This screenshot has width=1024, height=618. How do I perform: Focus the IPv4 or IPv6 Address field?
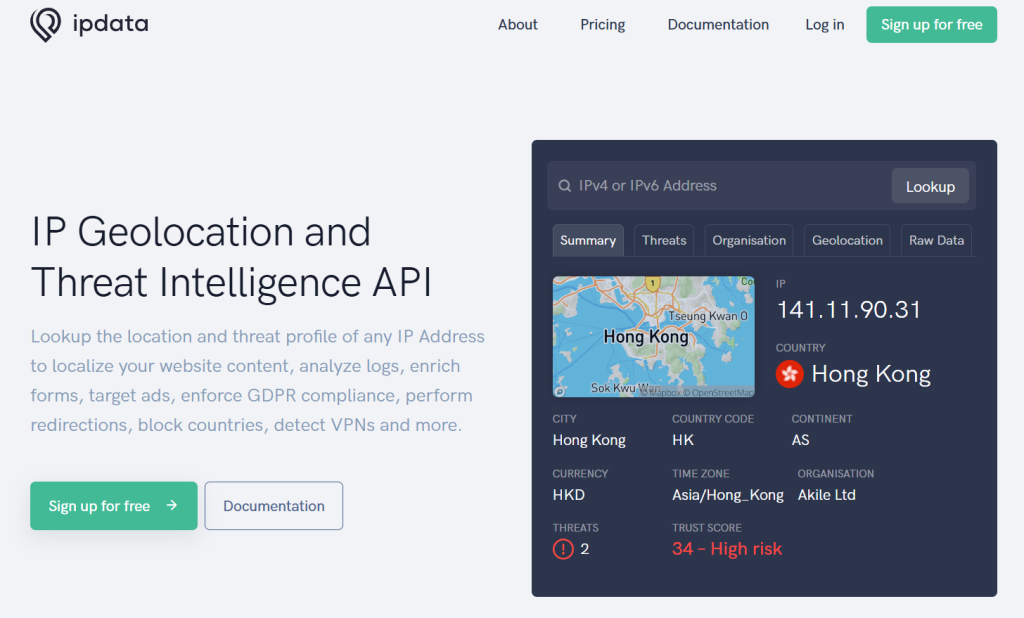[x=720, y=186]
